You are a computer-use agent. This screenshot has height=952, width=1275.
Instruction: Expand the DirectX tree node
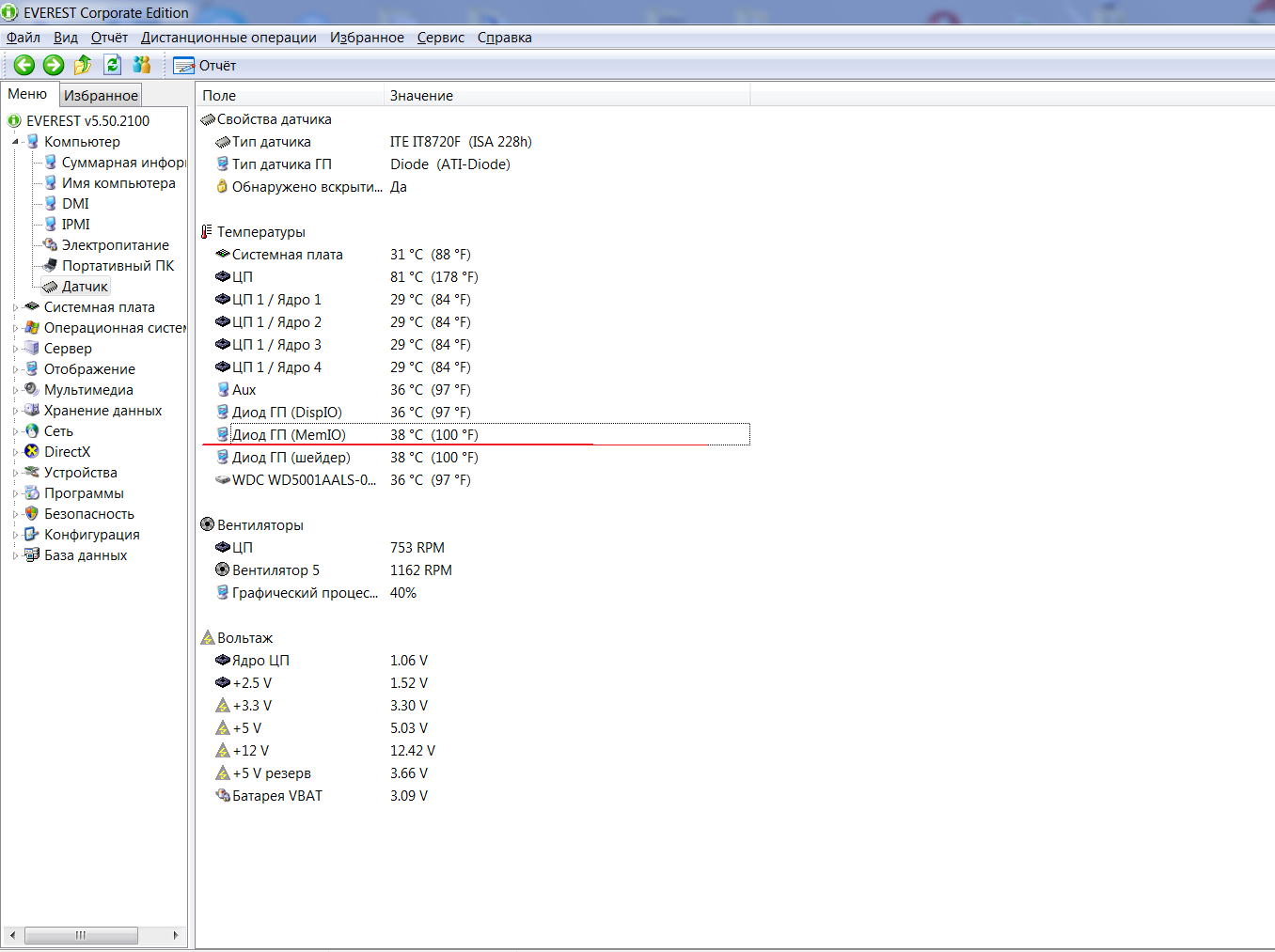point(15,452)
